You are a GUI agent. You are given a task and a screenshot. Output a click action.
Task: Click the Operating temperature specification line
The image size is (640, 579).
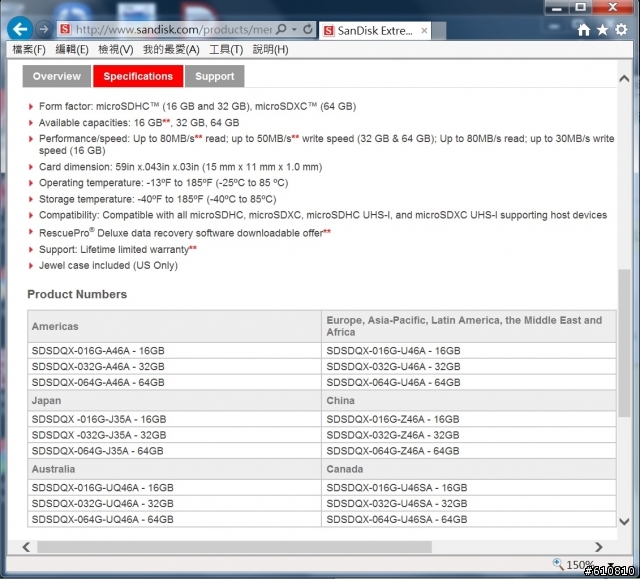point(164,183)
